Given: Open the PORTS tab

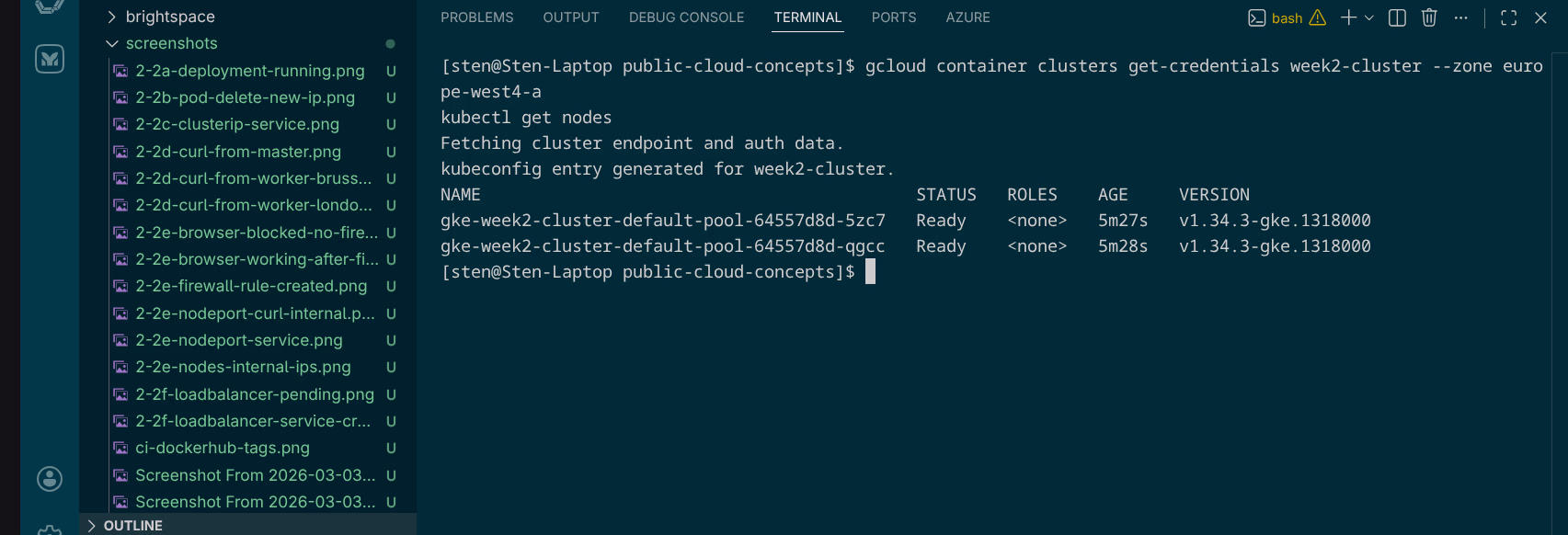Looking at the screenshot, I should point(893,17).
